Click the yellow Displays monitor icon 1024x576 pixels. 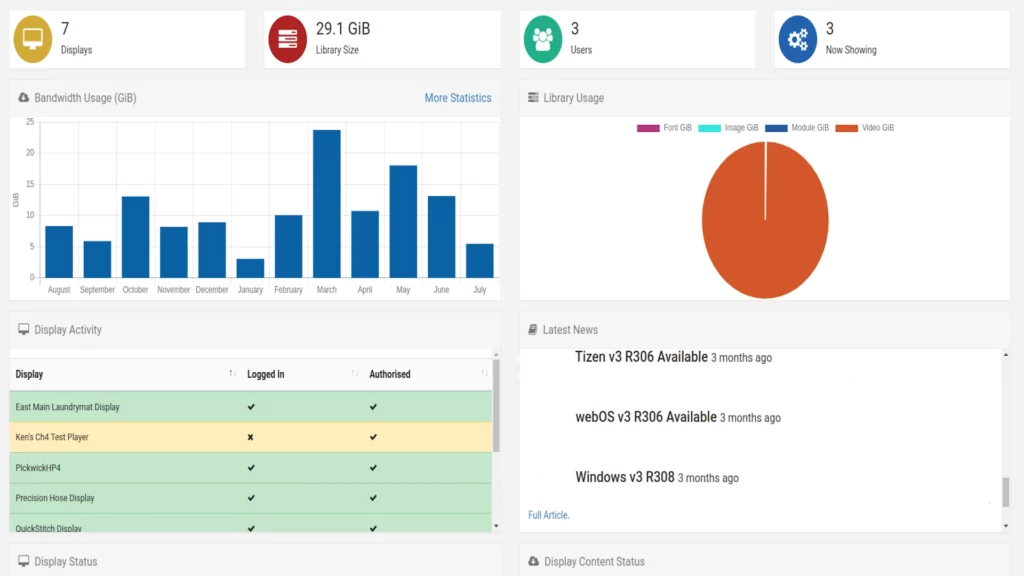coord(33,39)
